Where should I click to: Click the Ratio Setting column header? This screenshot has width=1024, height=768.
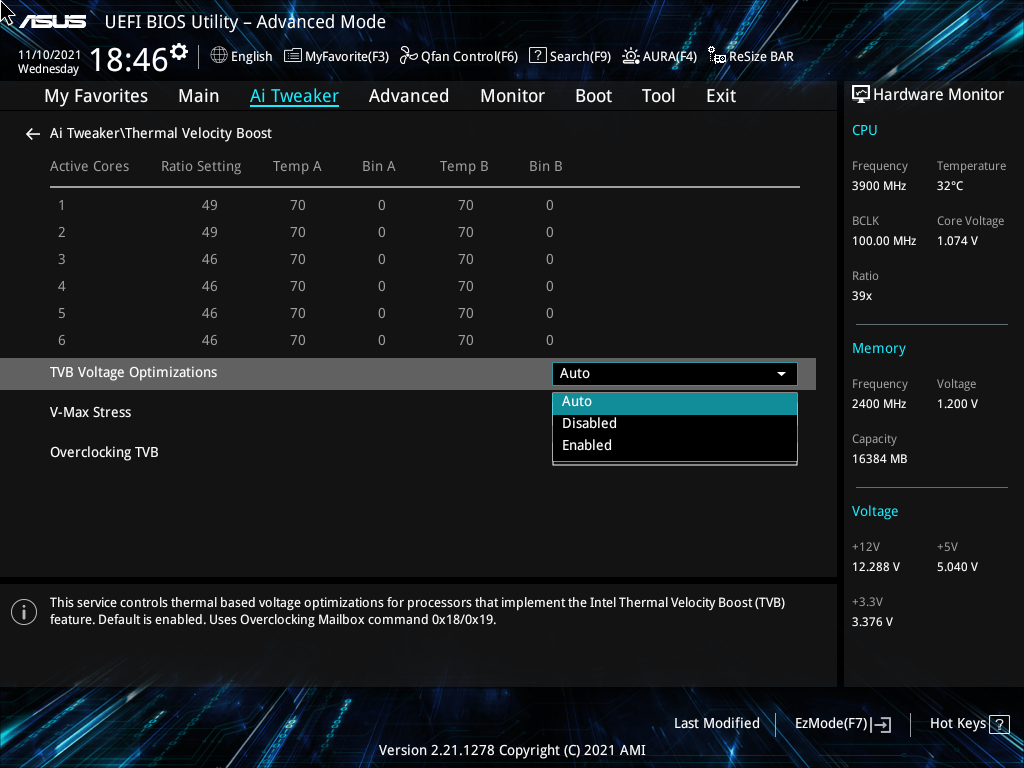(201, 167)
